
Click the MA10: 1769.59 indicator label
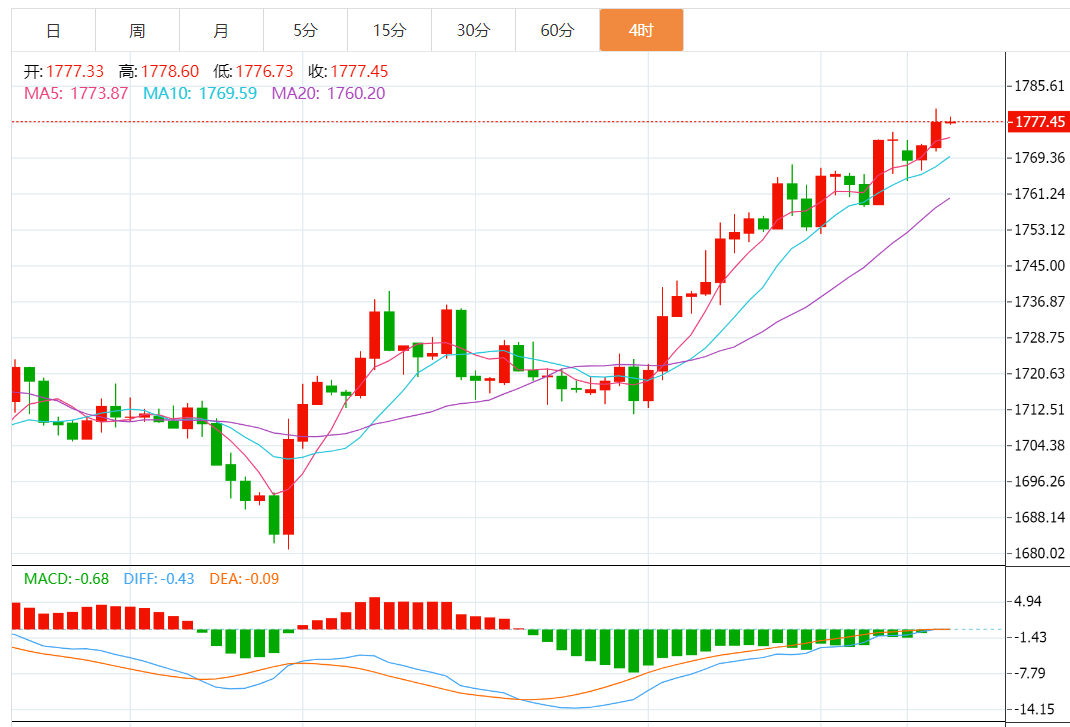(199, 94)
